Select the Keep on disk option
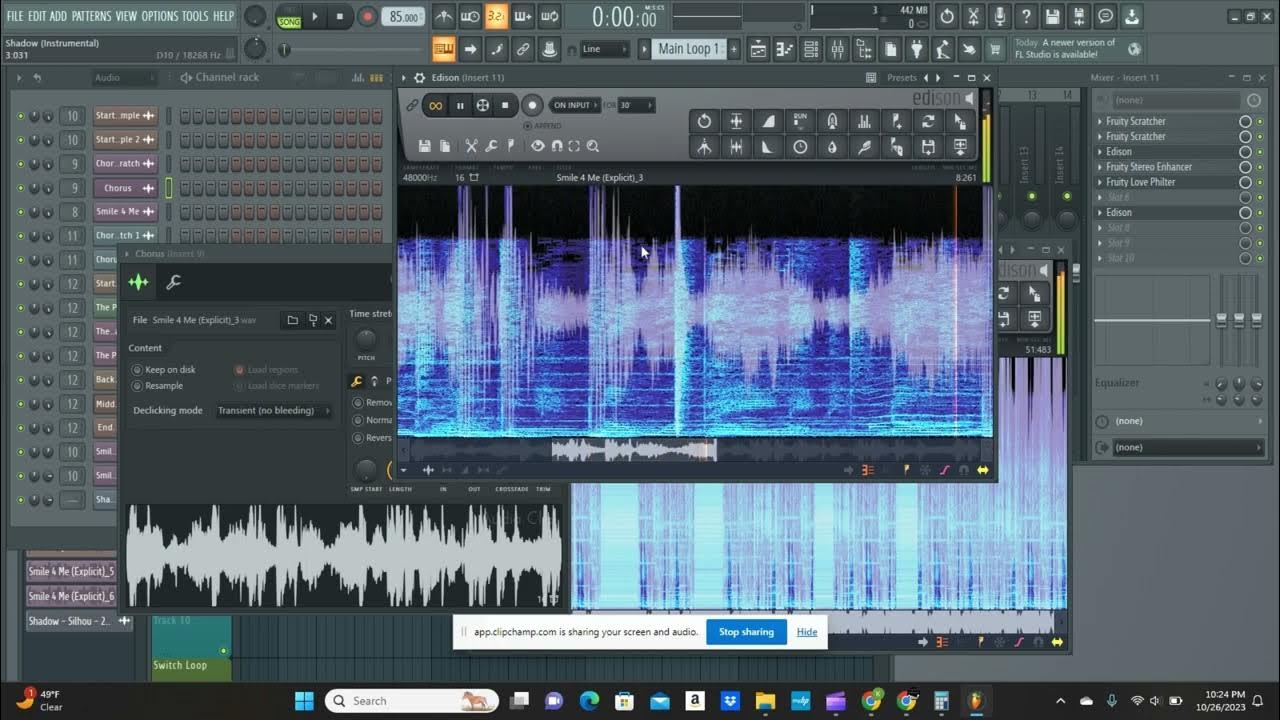Image resolution: width=1280 pixels, height=720 pixels. (164, 370)
